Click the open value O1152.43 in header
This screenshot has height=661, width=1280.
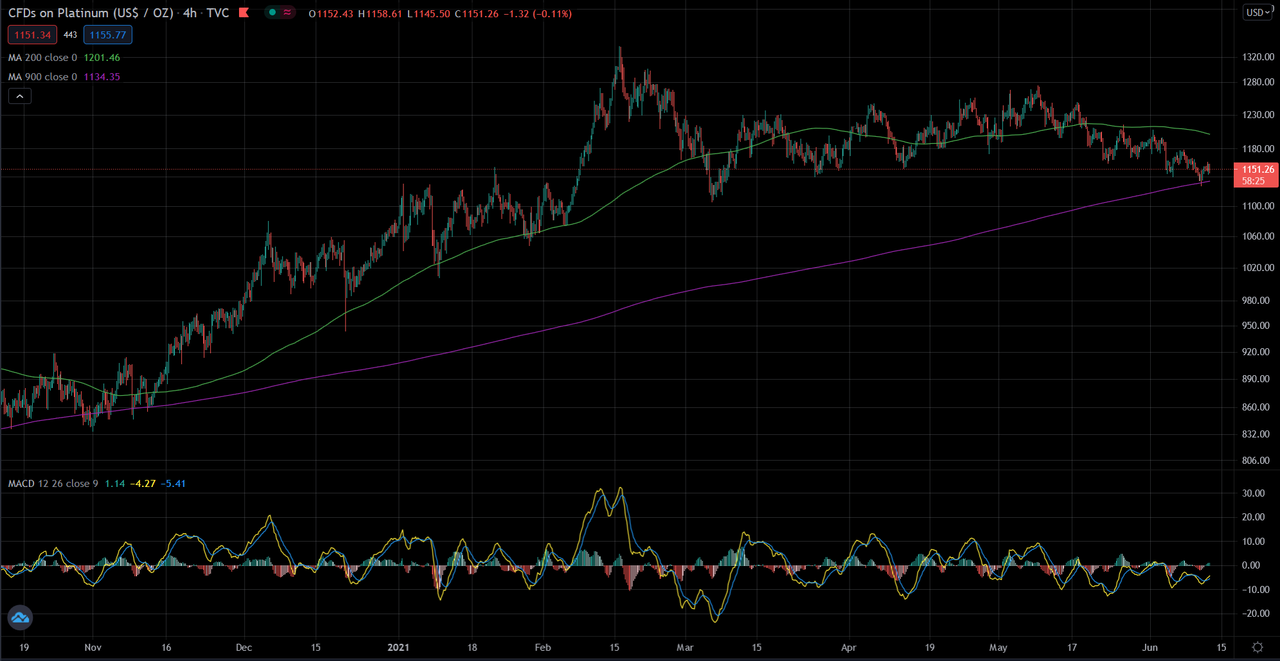pos(330,12)
